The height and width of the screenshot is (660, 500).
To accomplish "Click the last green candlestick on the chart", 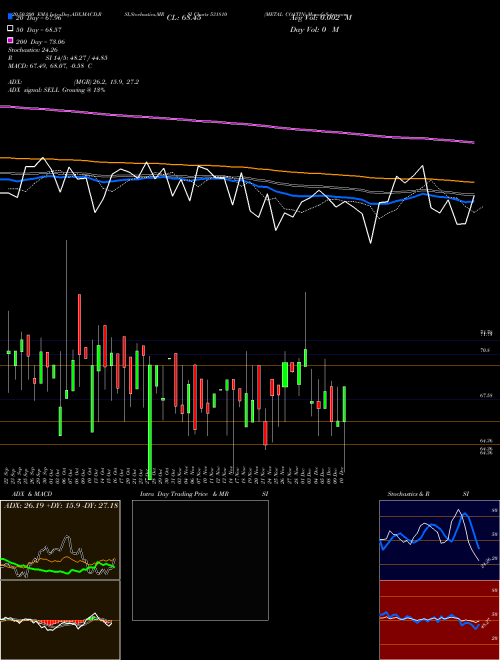I will (x=344, y=404).
